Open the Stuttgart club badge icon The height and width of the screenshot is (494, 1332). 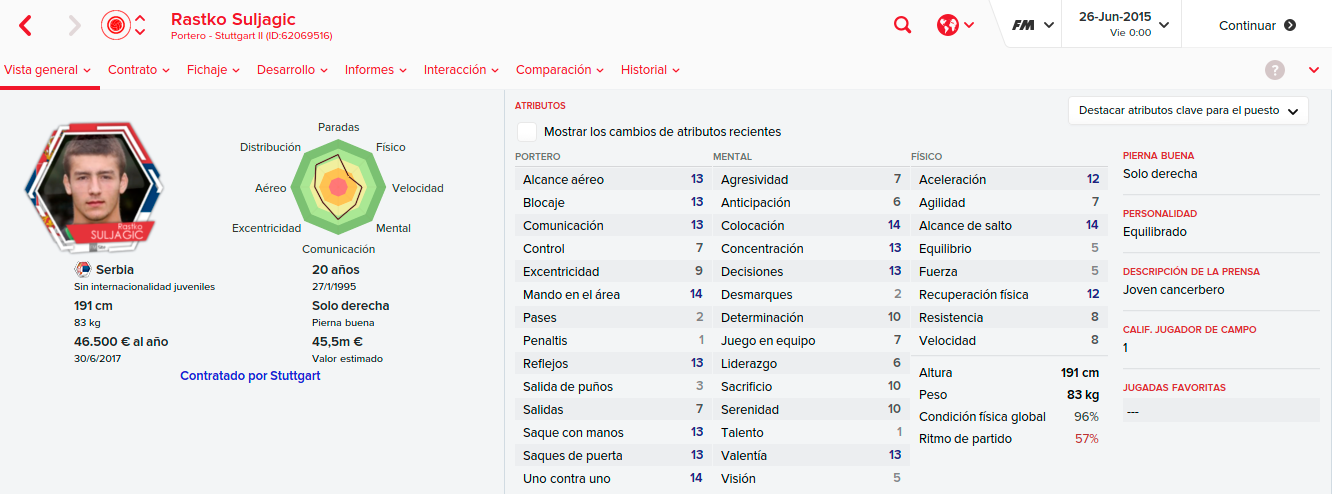(116, 25)
